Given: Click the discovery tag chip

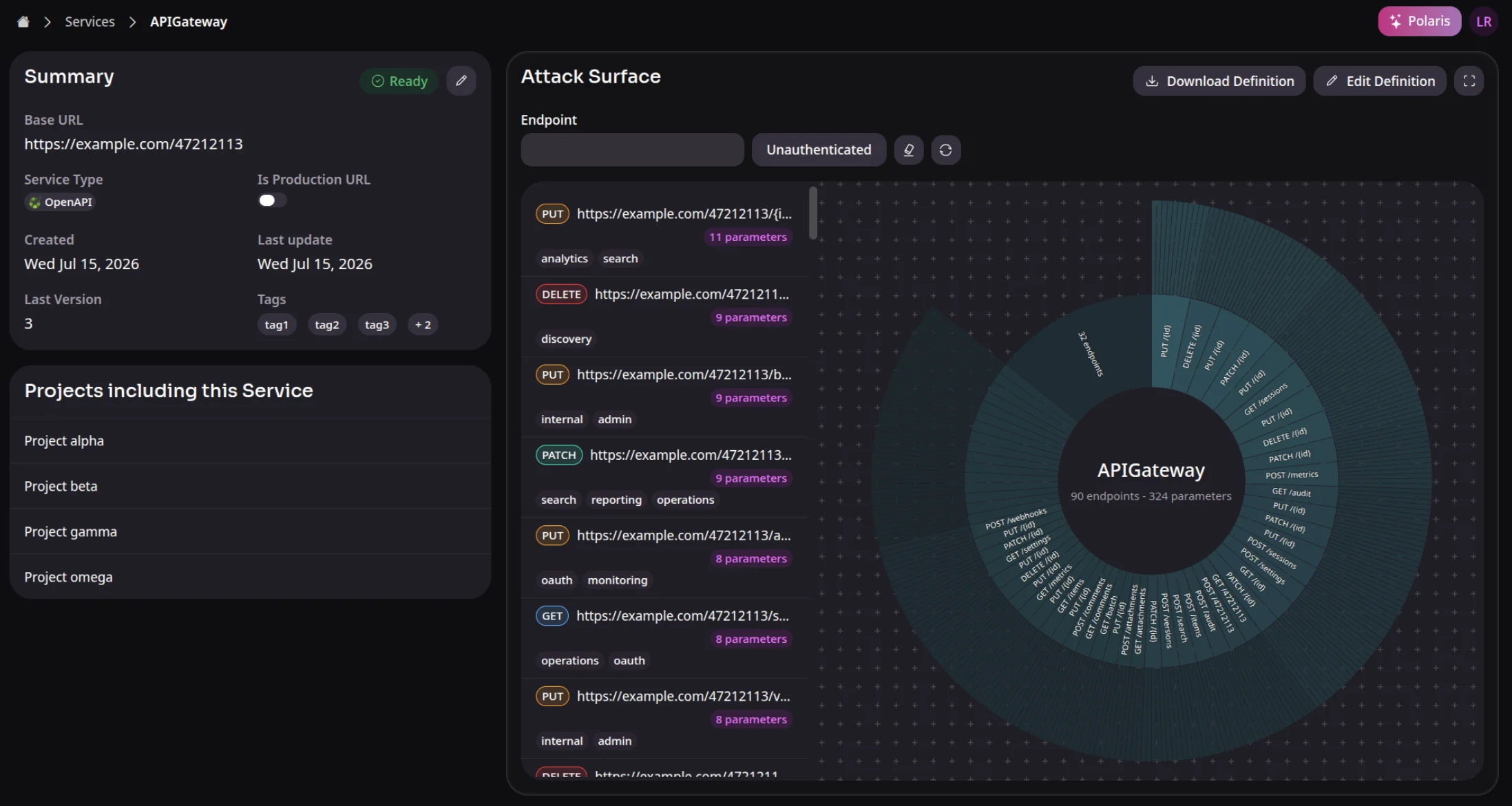Looking at the screenshot, I should (566, 339).
